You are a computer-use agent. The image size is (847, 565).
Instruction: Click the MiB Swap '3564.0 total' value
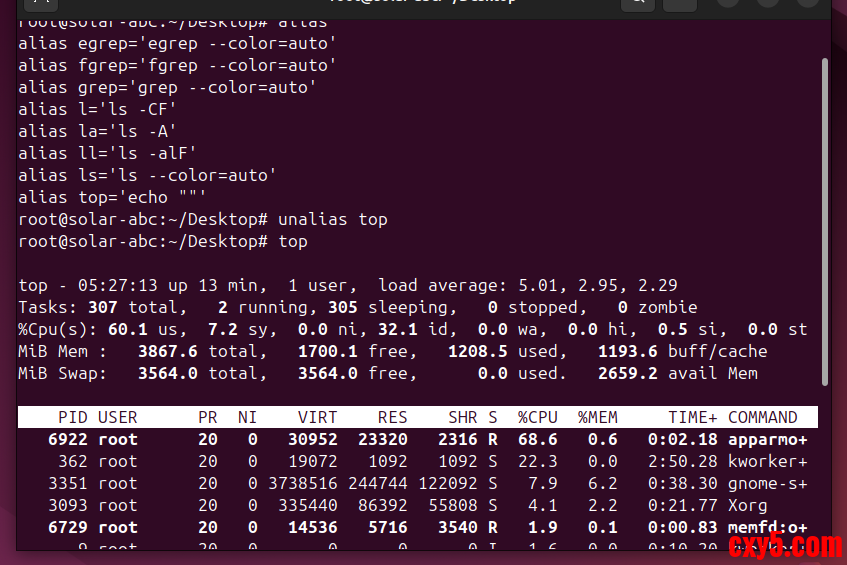tap(202, 373)
